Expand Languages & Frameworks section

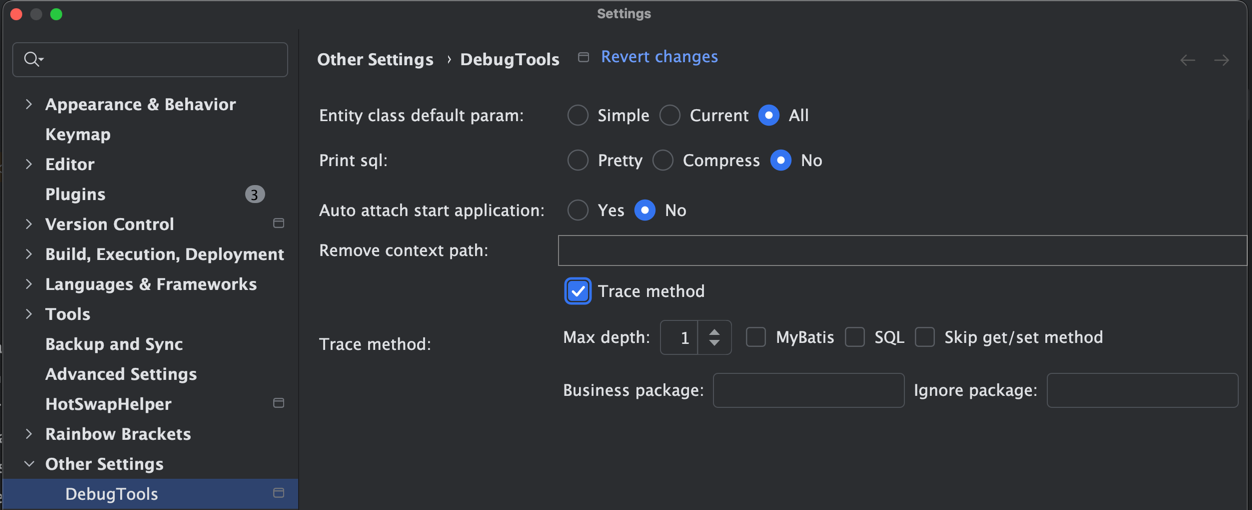(x=28, y=284)
